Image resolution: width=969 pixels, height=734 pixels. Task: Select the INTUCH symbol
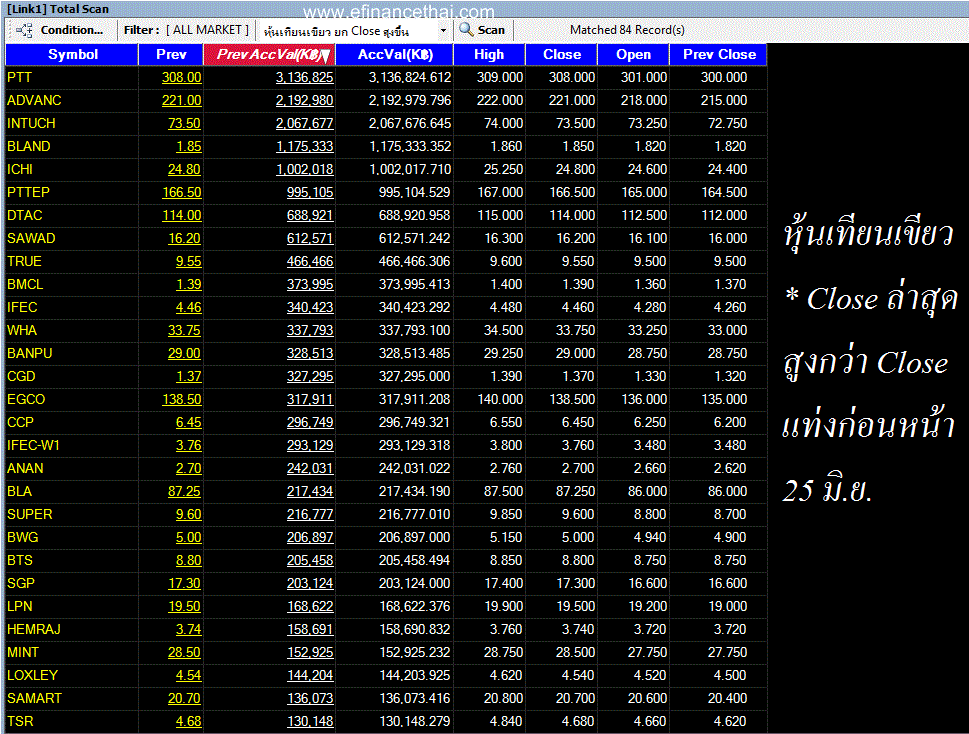point(31,123)
